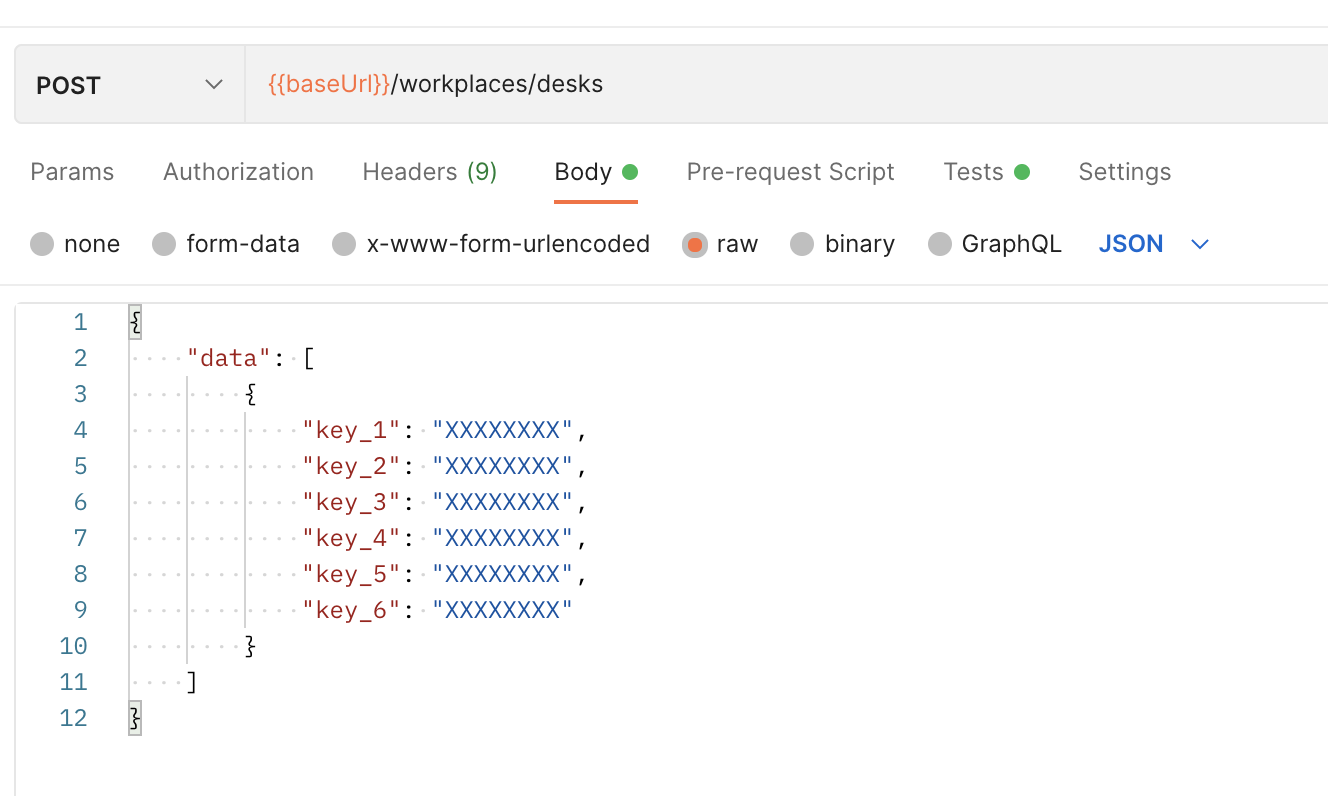Open the Pre-request Script tab
Viewport: 1328px width, 796px height.
click(x=790, y=172)
